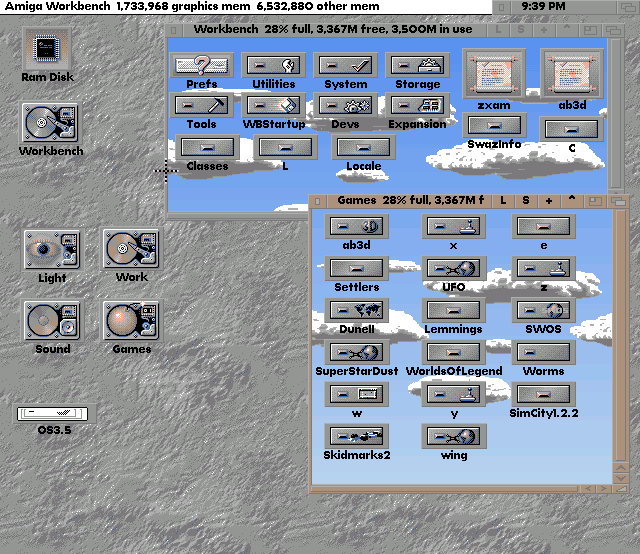Click the S gadget in Games title bar

[x=526, y=201]
